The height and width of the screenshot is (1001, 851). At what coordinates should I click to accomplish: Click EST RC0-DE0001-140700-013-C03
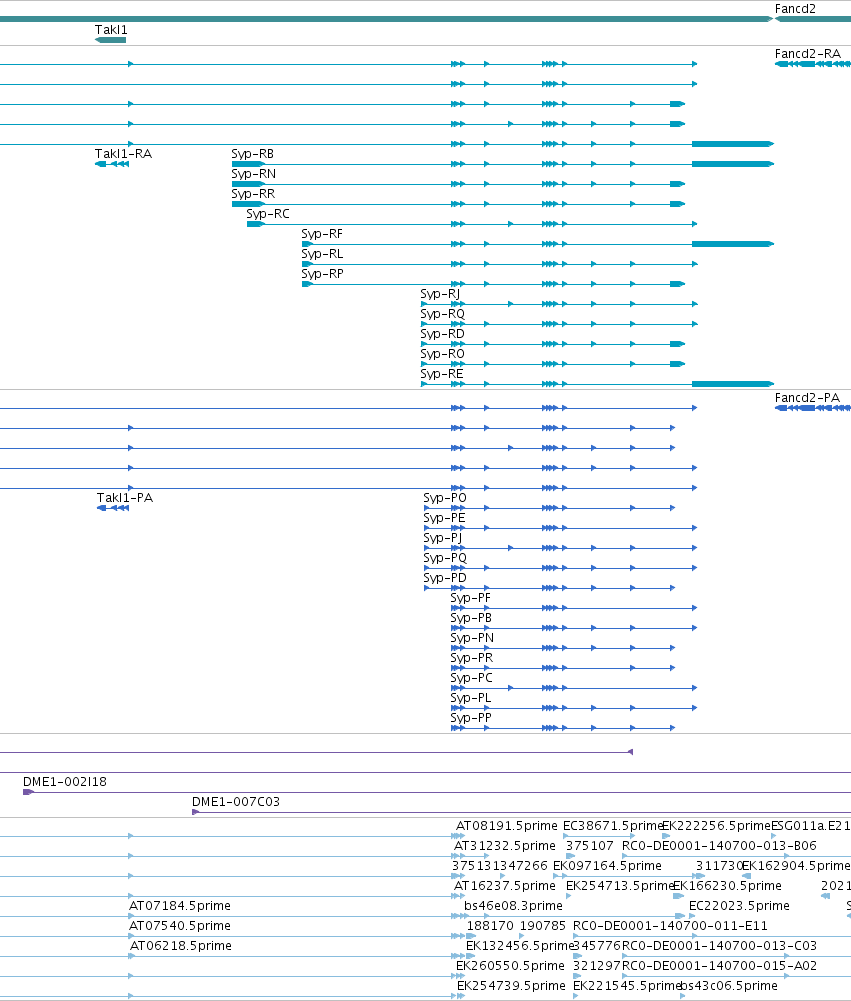click(719, 946)
